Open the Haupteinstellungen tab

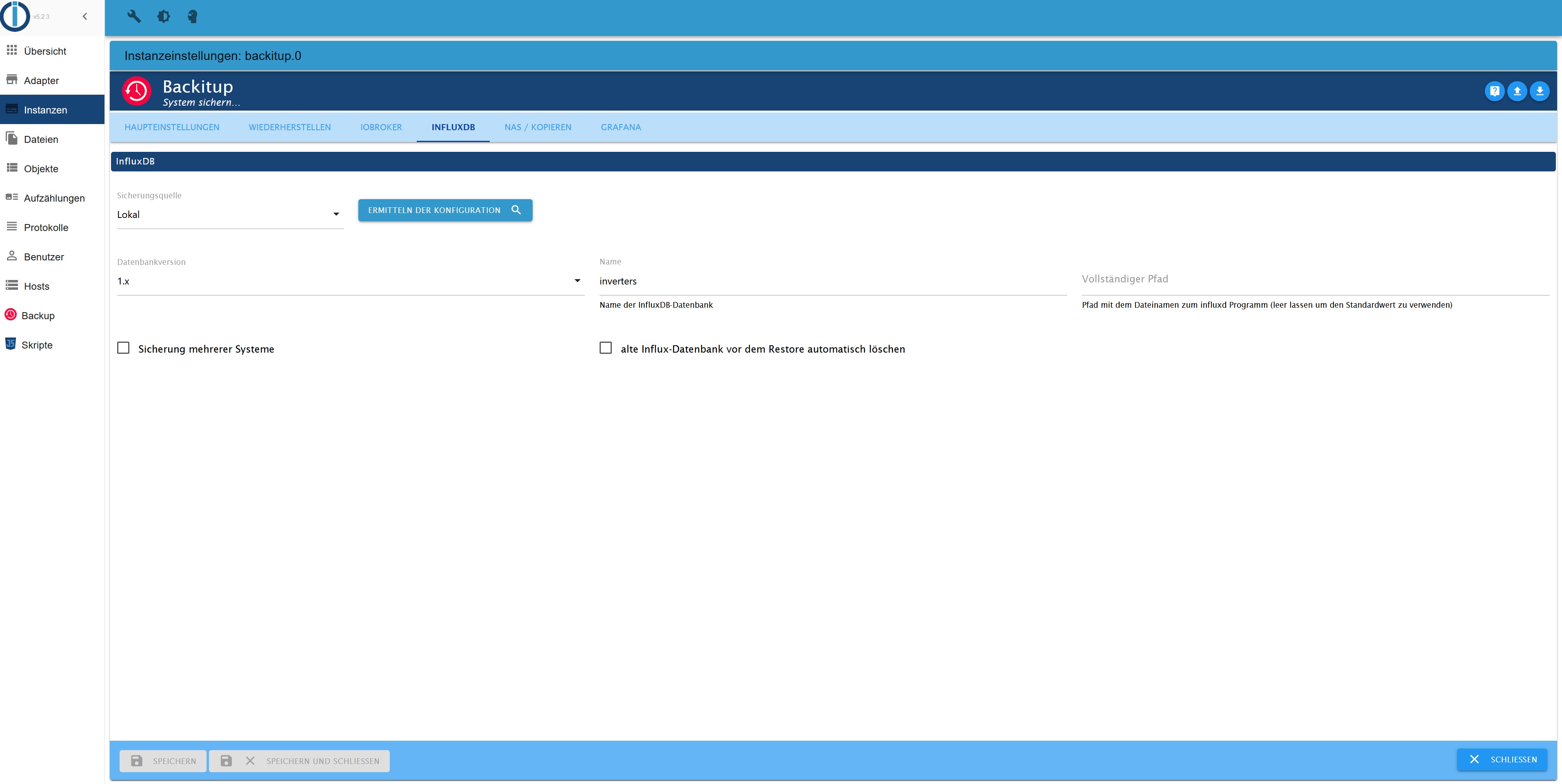point(171,127)
